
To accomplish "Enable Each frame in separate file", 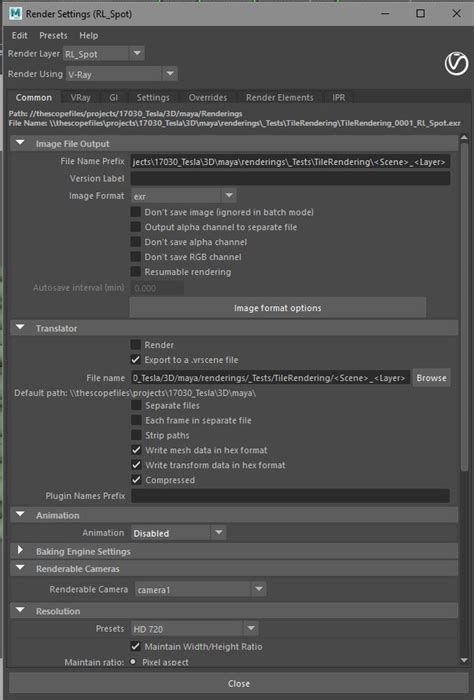I will (x=136, y=420).
